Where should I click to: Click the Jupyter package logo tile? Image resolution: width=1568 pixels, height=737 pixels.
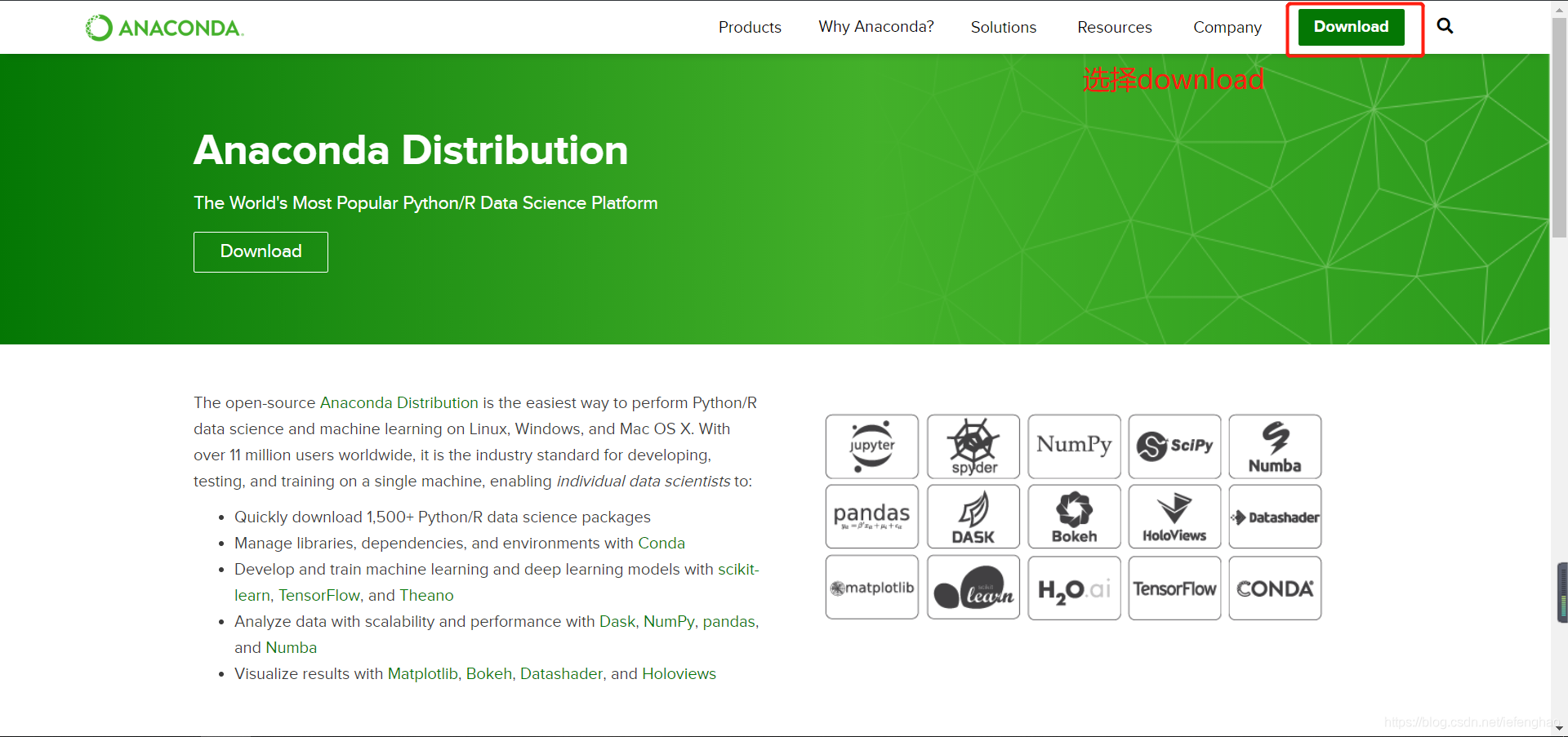click(x=872, y=446)
